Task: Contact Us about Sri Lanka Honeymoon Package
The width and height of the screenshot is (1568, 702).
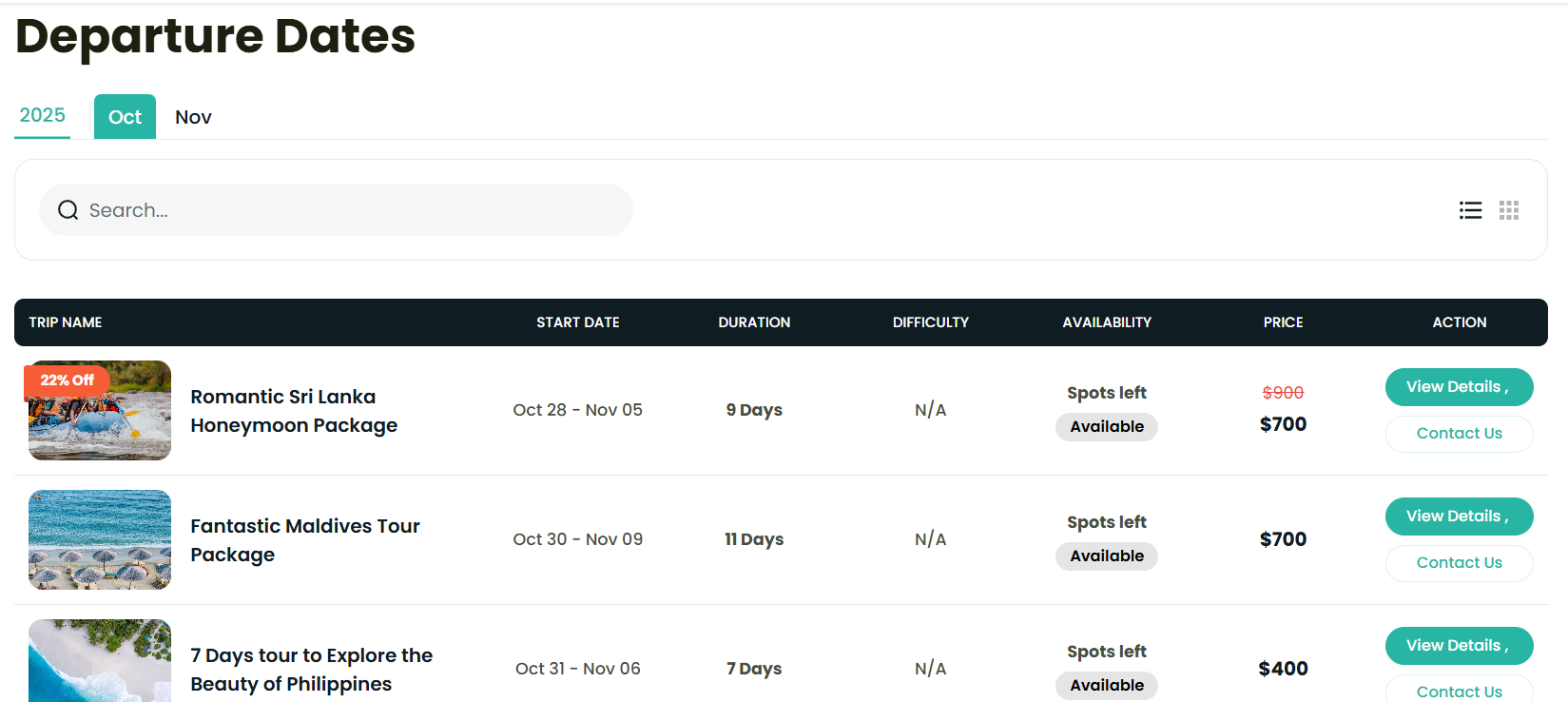Action: coord(1459,434)
